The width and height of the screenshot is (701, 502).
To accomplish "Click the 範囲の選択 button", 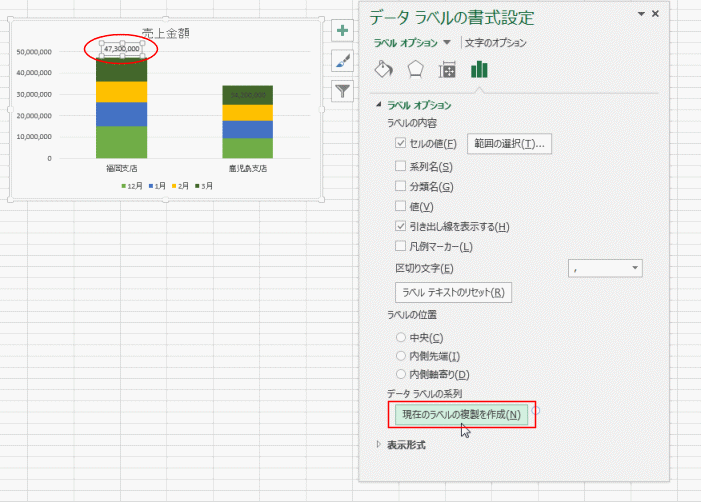I will [509, 144].
